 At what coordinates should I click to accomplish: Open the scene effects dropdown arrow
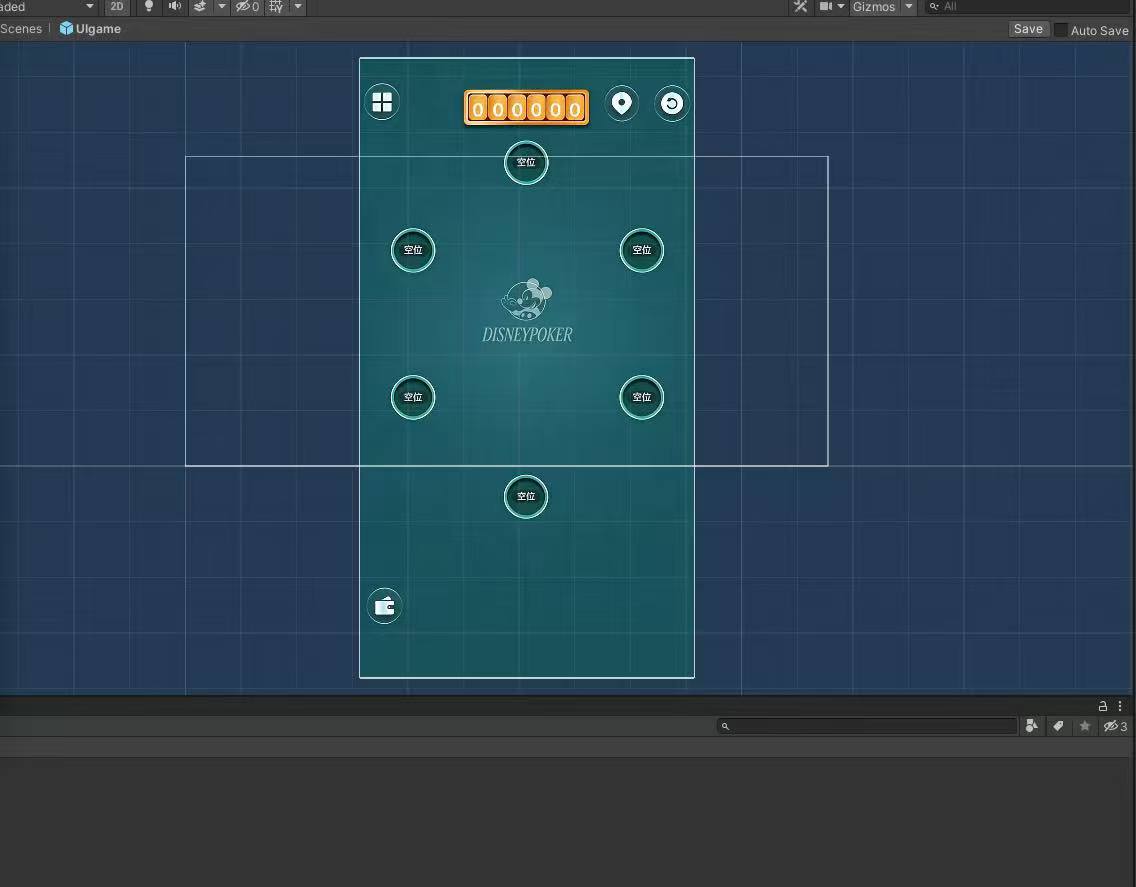pyautogui.click(x=222, y=7)
